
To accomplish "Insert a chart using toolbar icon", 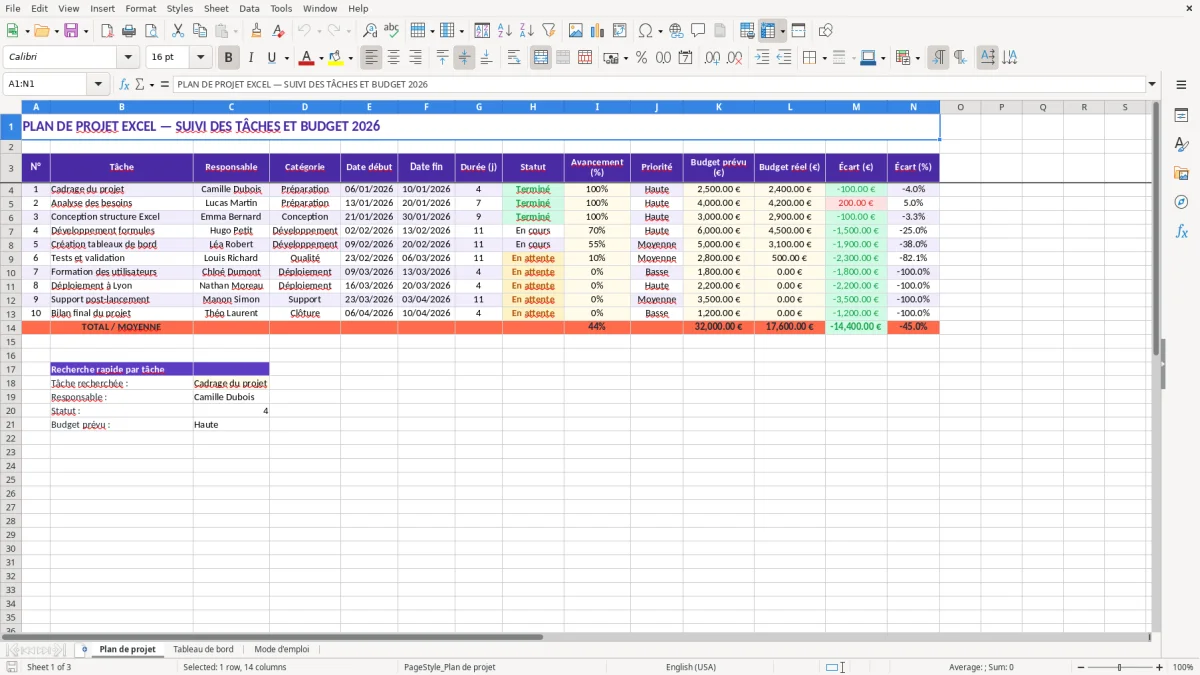I will tap(597, 31).
